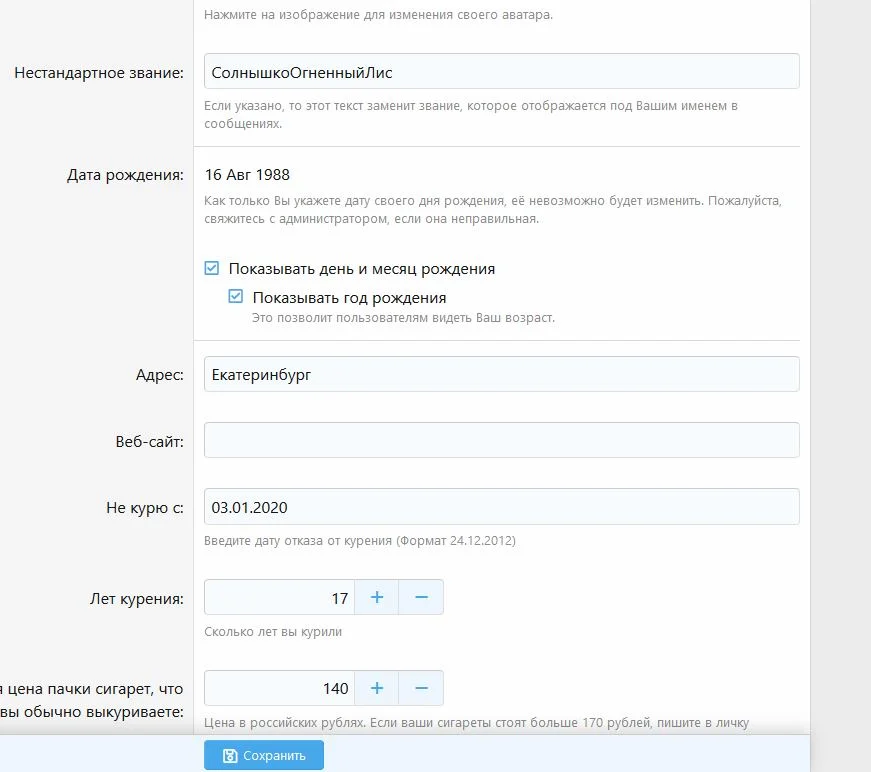Uncheck Показывать день и месяц рождения checkbox

coord(211,269)
